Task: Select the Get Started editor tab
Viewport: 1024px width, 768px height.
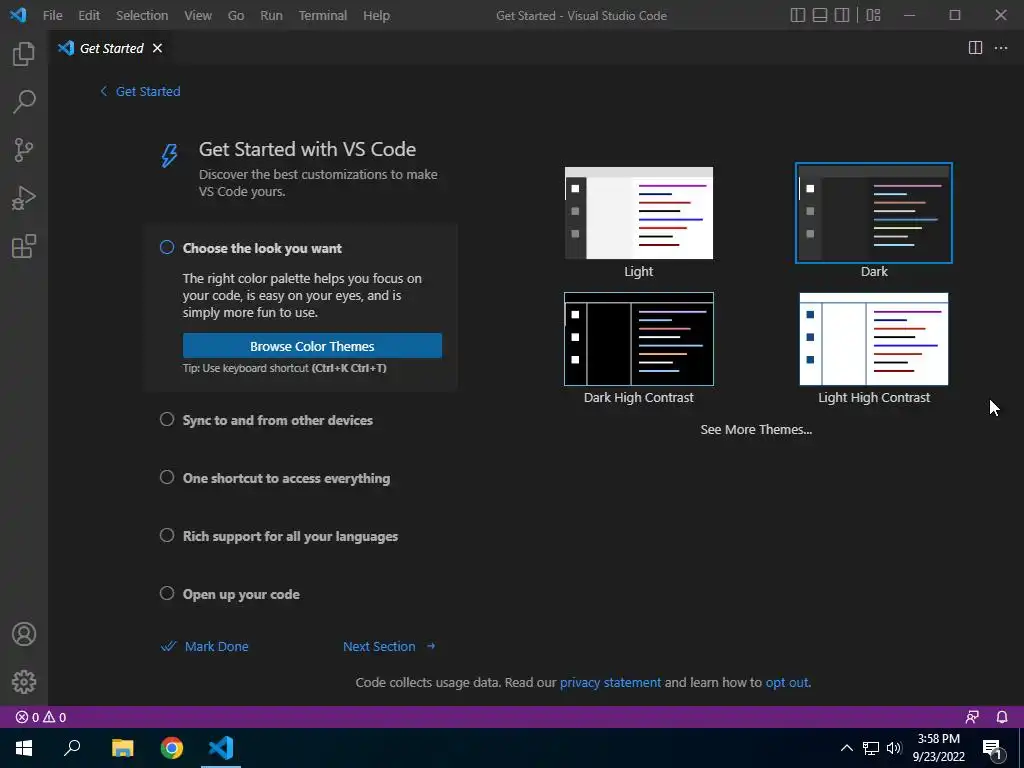Action: (111, 48)
